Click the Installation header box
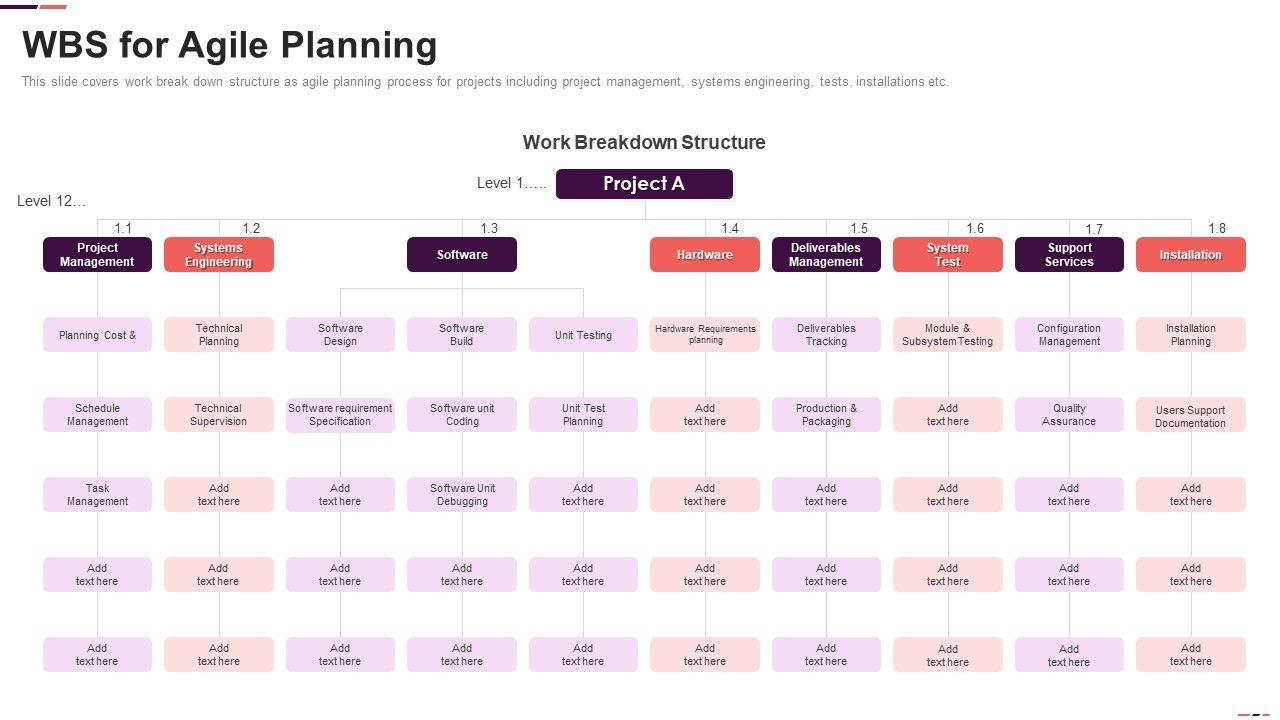 [x=1190, y=255]
